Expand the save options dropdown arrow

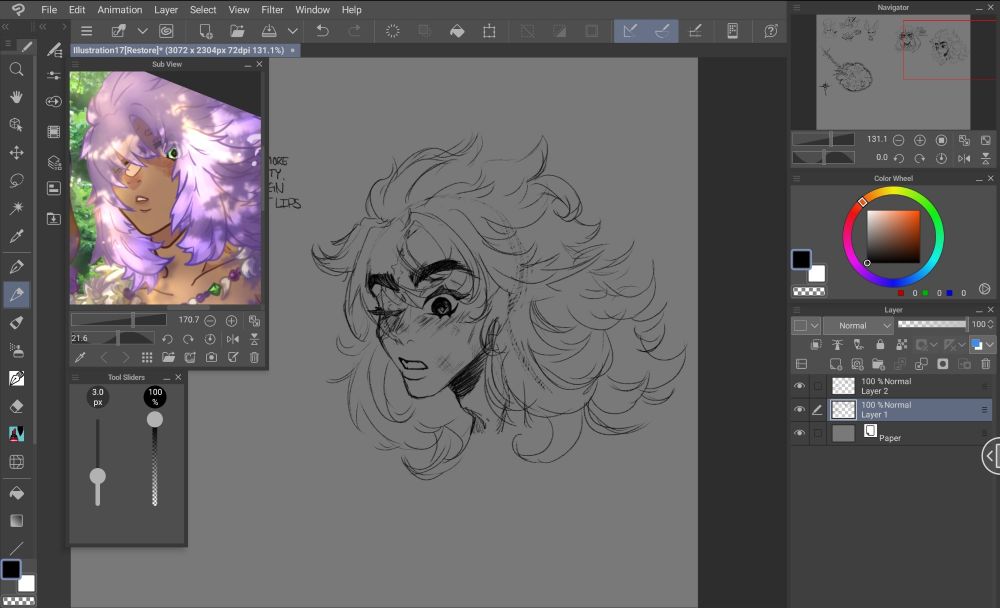pos(293,31)
